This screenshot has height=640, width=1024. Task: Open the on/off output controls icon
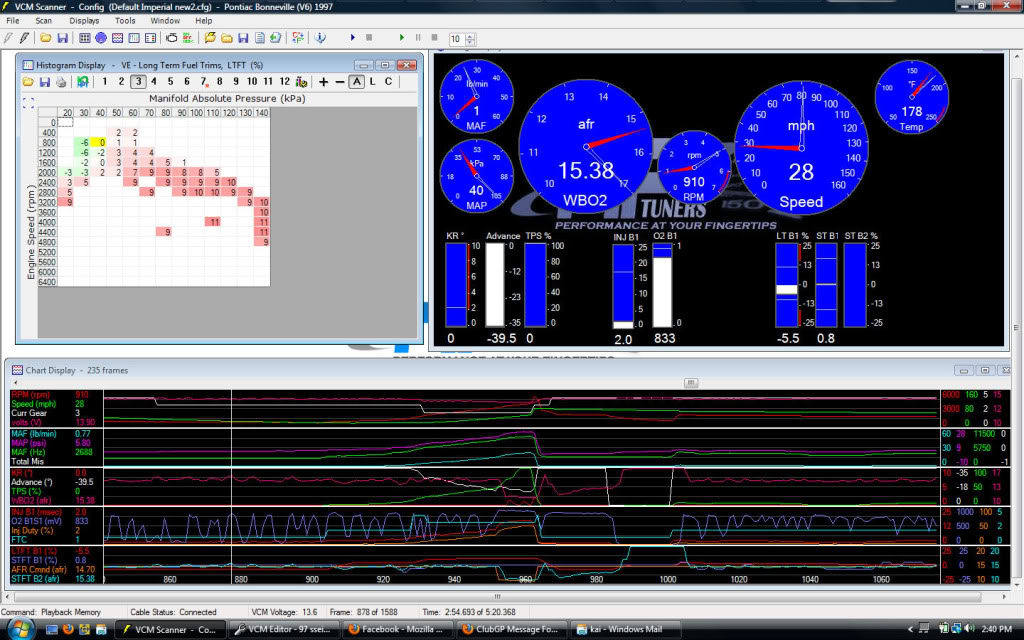click(x=188, y=38)
